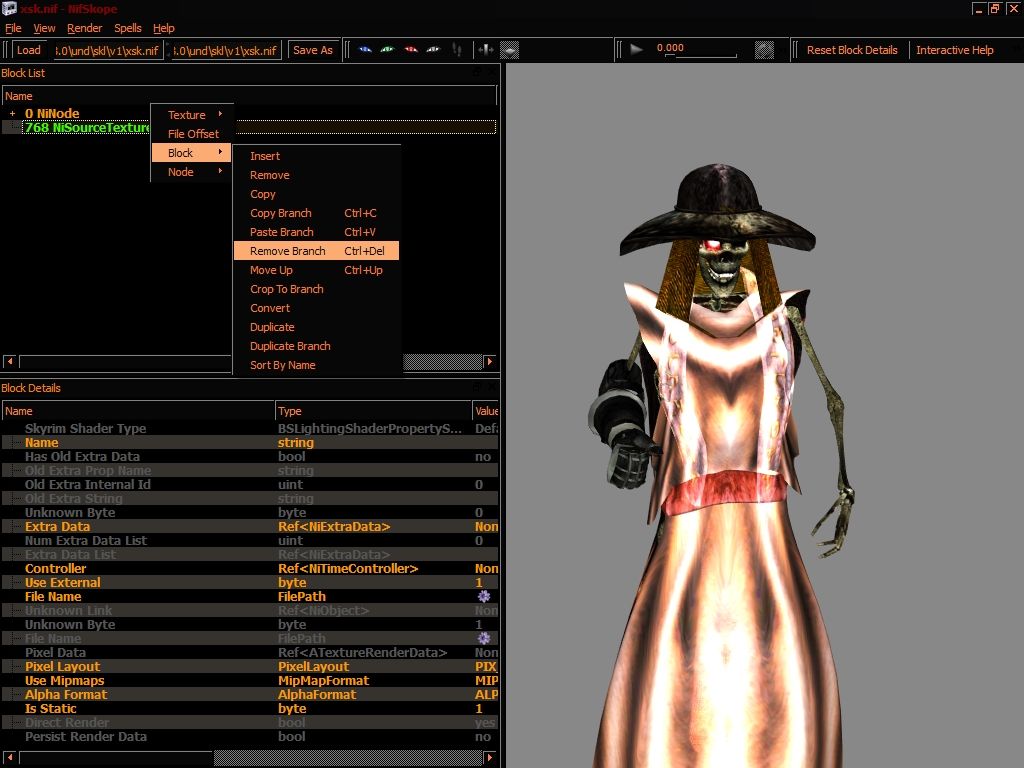
Task: Choose Duplicate Branch from the submenu
Action: point(317,345)
